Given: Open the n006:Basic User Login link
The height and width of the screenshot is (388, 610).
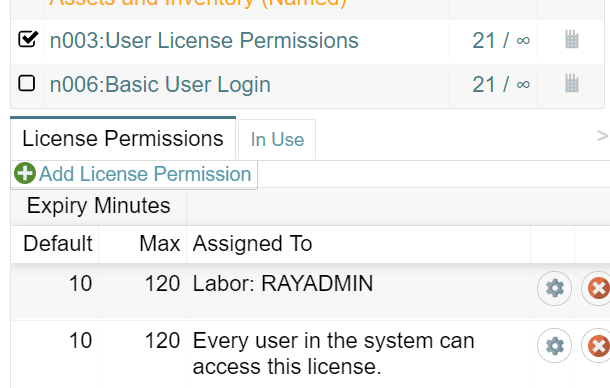Looking at the screenshot, I should (160, 84).
